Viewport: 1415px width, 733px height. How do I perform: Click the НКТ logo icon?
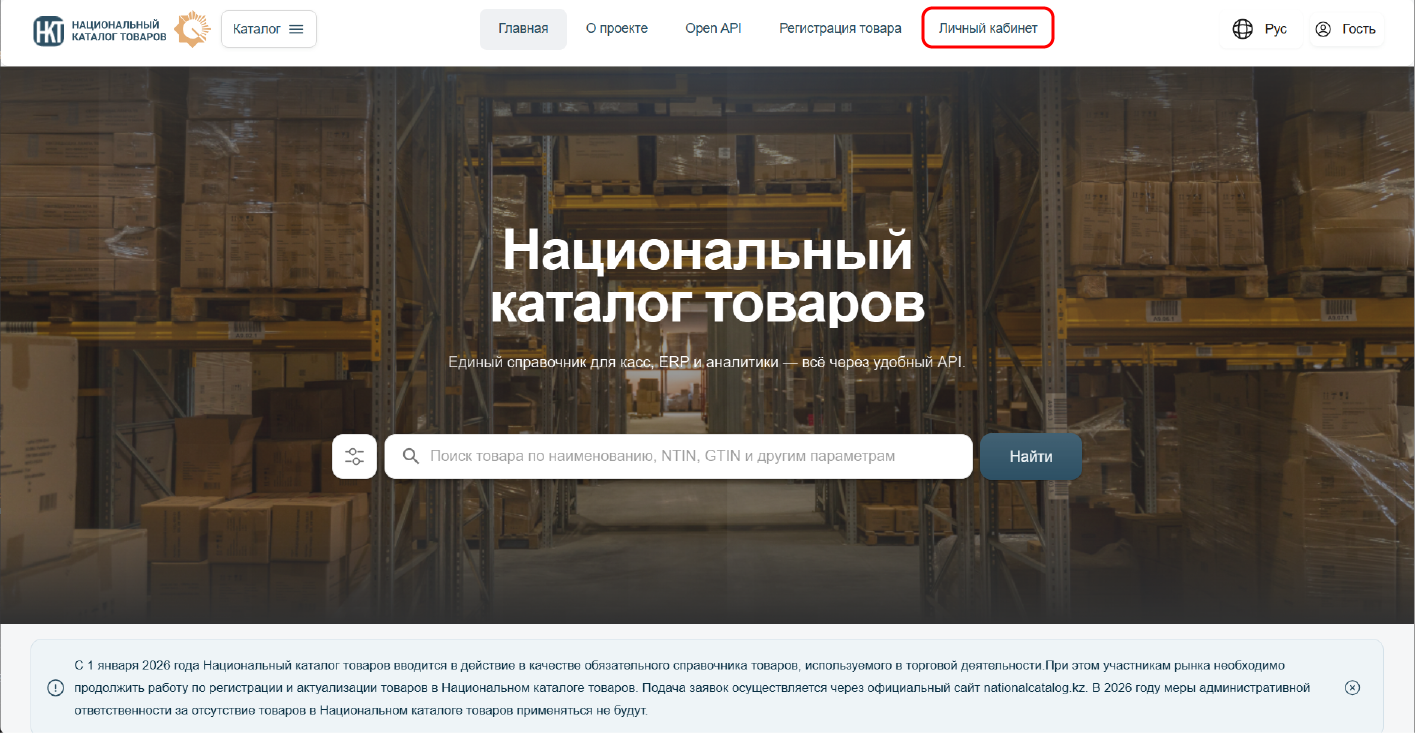[48, 30]
